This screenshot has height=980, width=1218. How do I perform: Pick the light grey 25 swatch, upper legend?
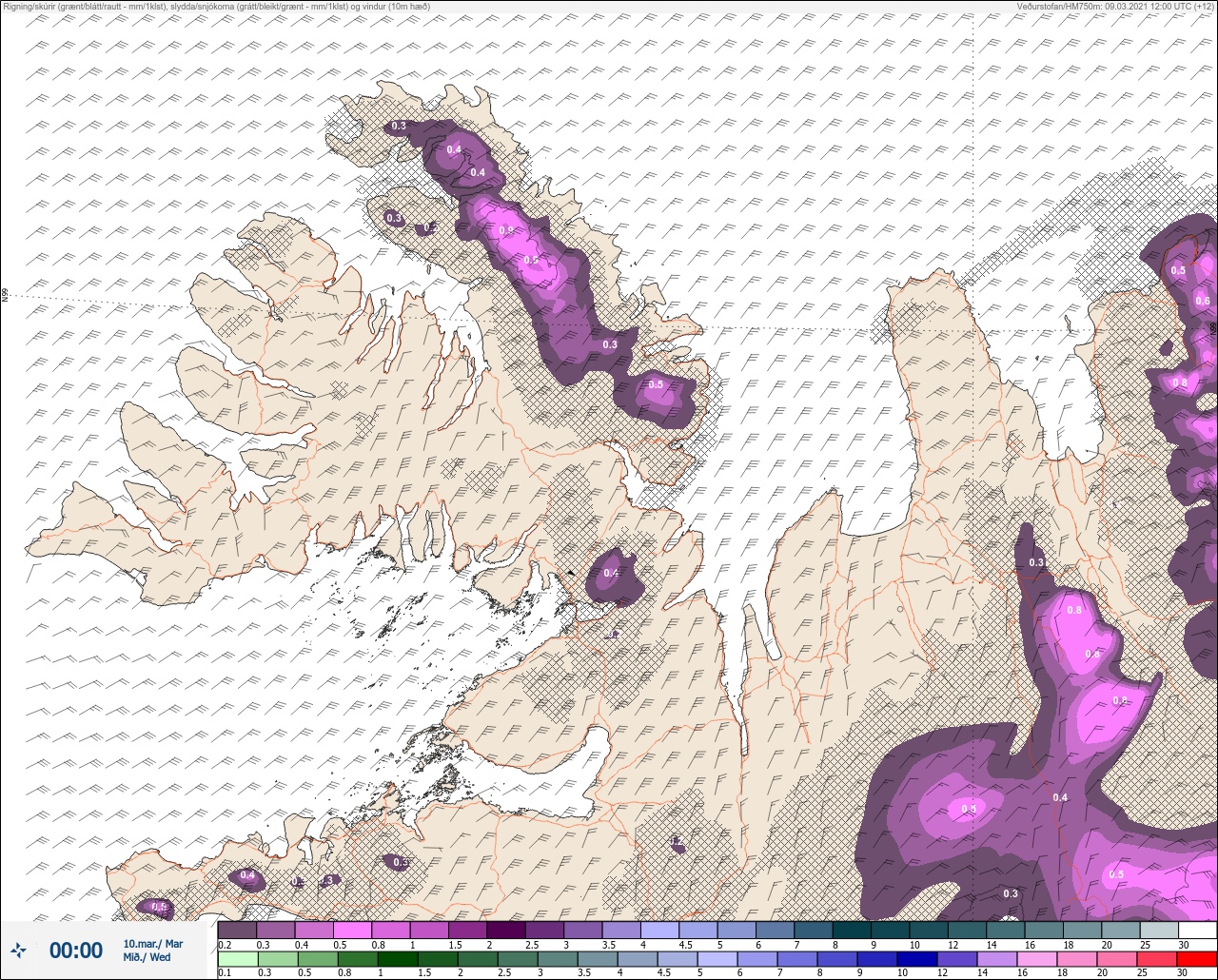point(1159,930)
